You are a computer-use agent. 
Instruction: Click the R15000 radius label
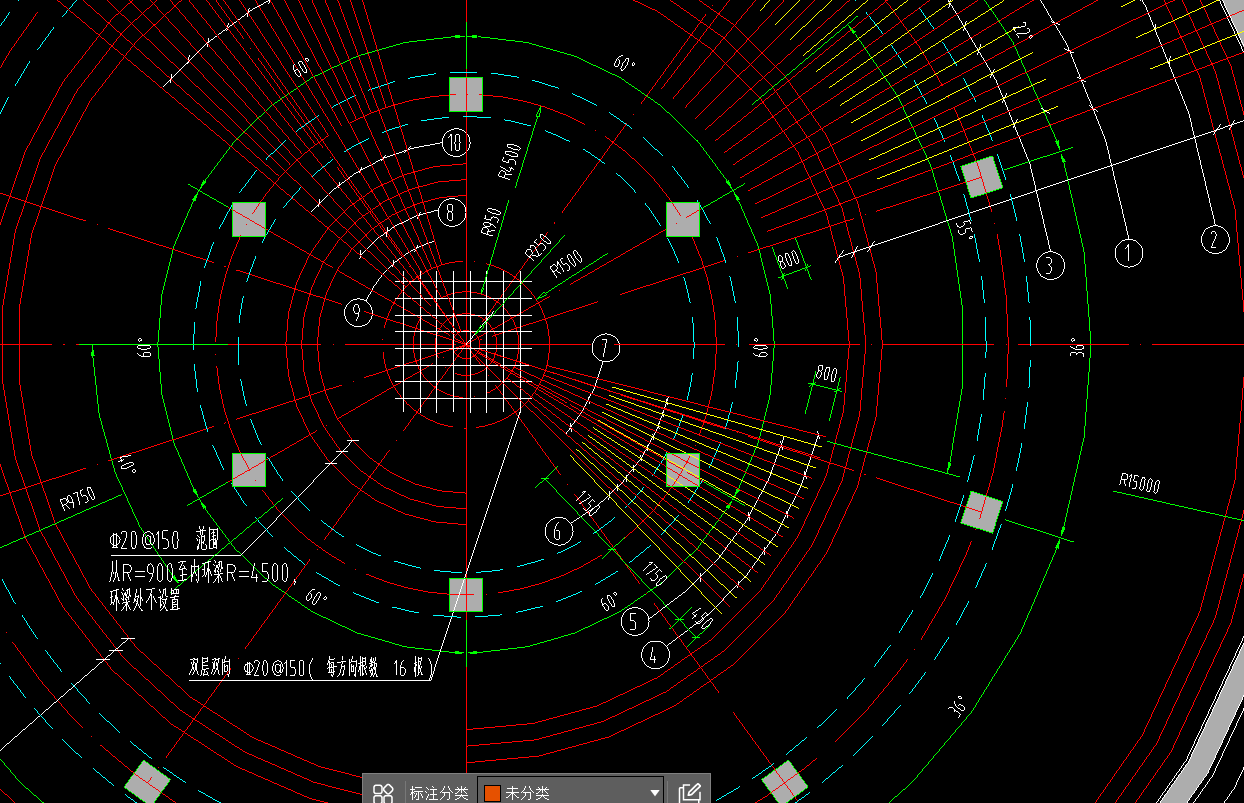coord(1139,484)
